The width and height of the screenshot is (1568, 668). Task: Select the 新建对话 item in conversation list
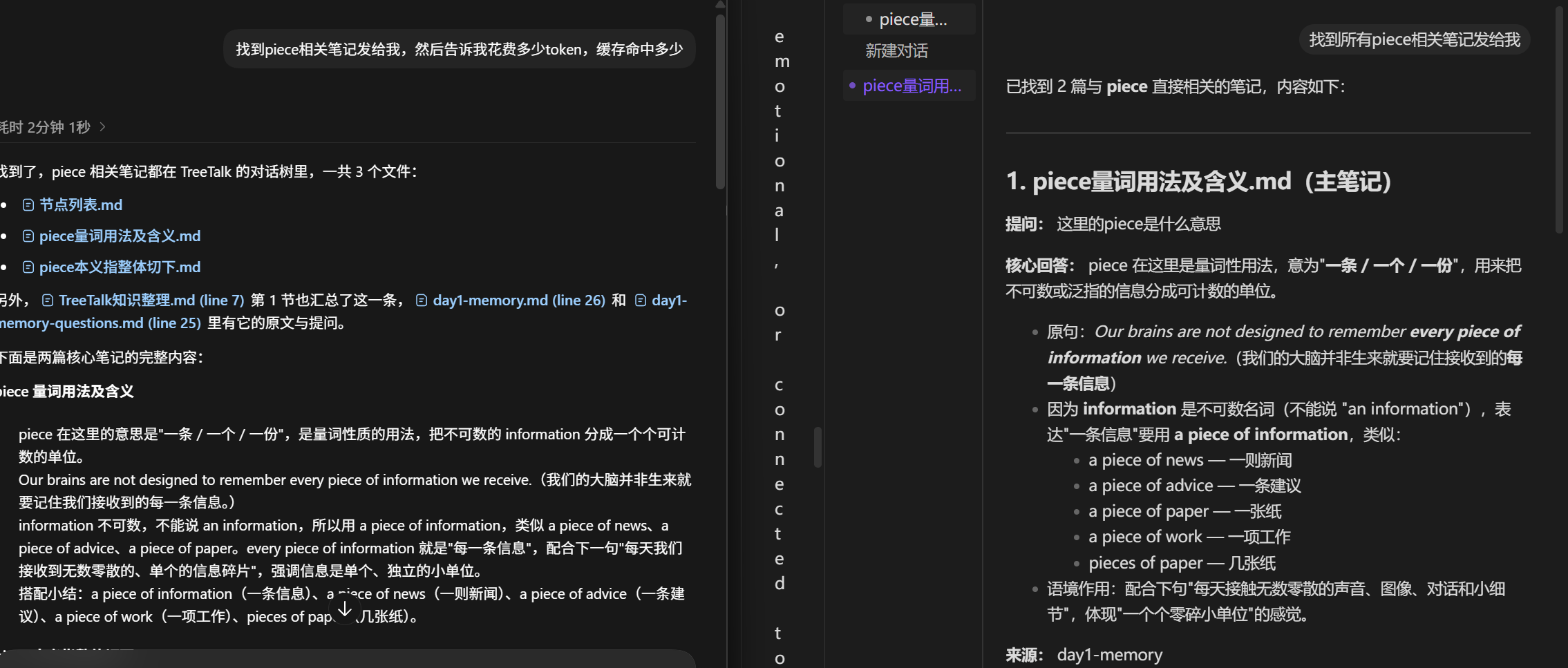[896, 51]
